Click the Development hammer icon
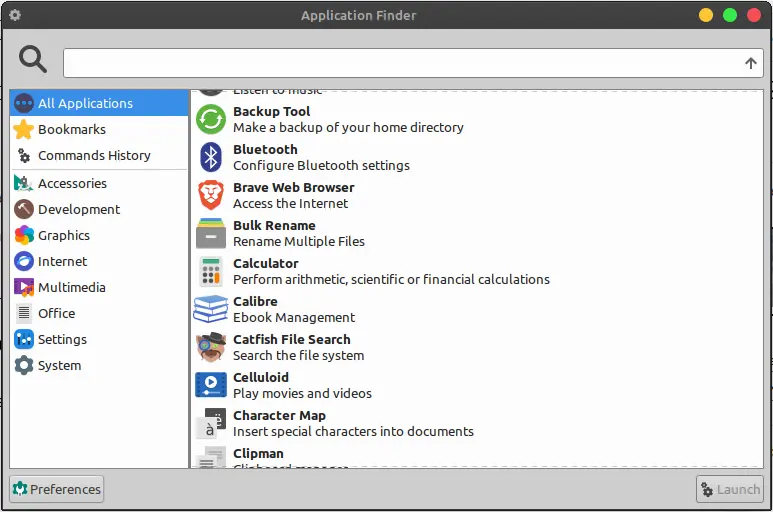The image size is (773, 512). point(24,209)
